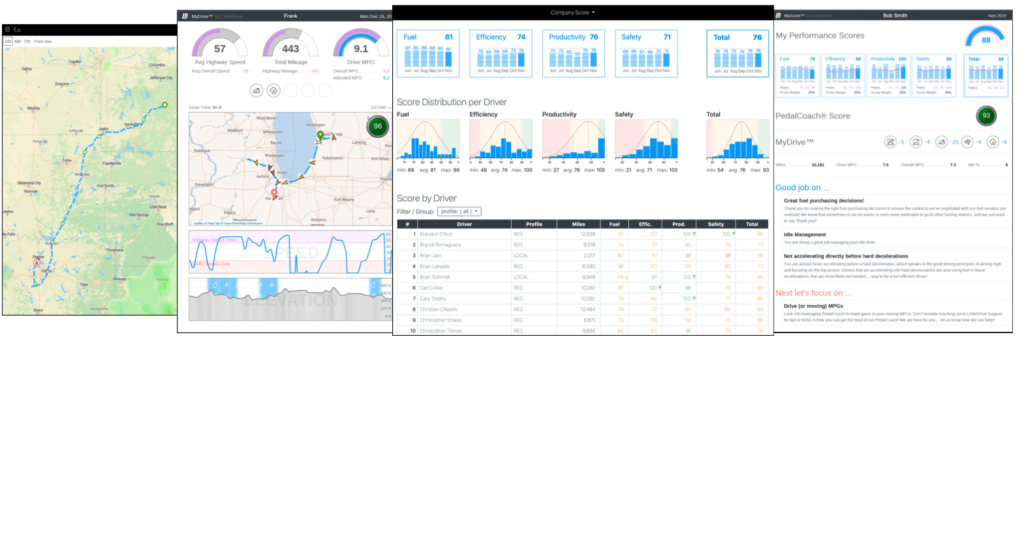The width and height of the screenshot is (1024, 539).
Task: Sort the table by Miles column
Action: tap(578, 224)
